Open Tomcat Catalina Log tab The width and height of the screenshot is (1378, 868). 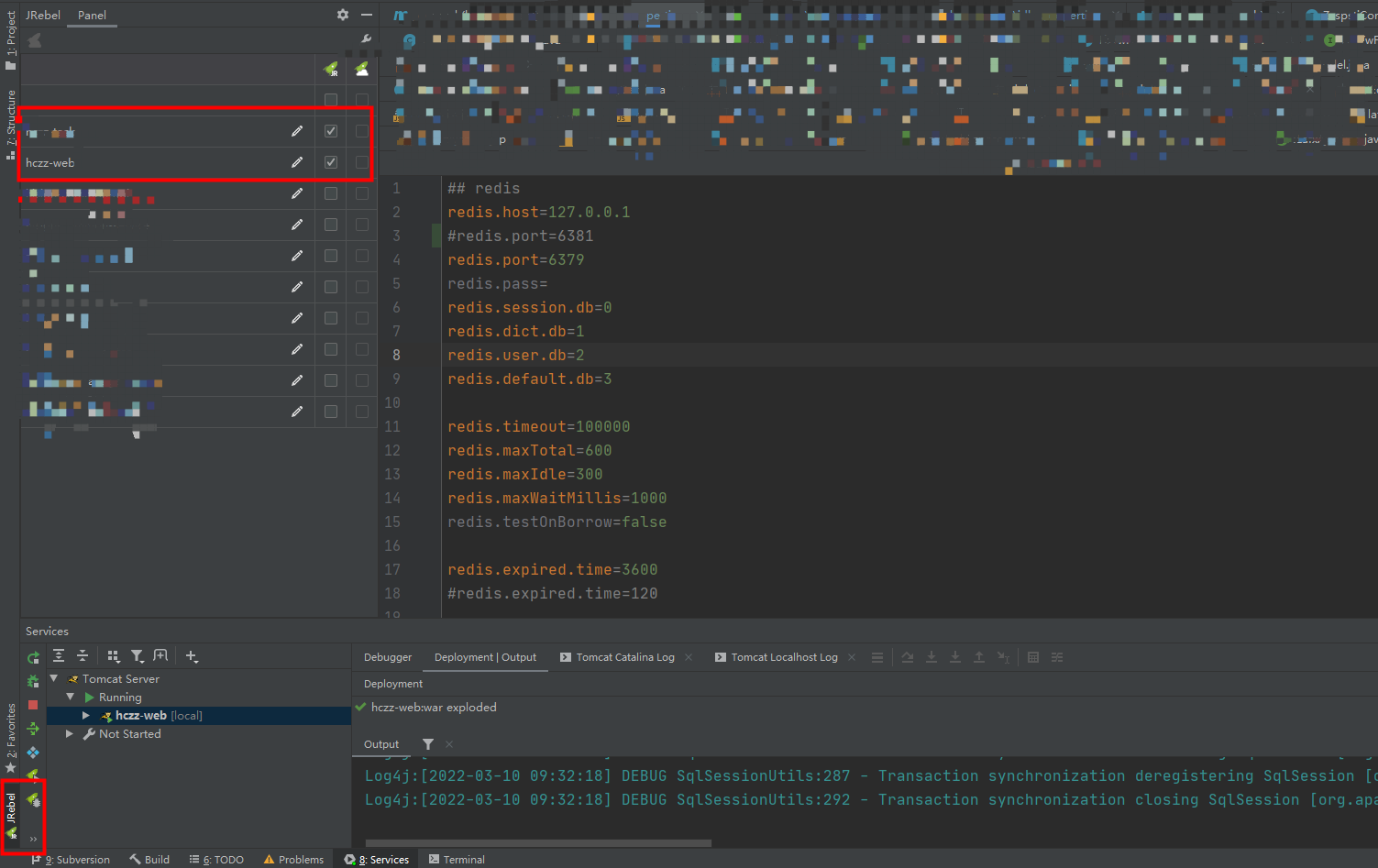(617, 657)
